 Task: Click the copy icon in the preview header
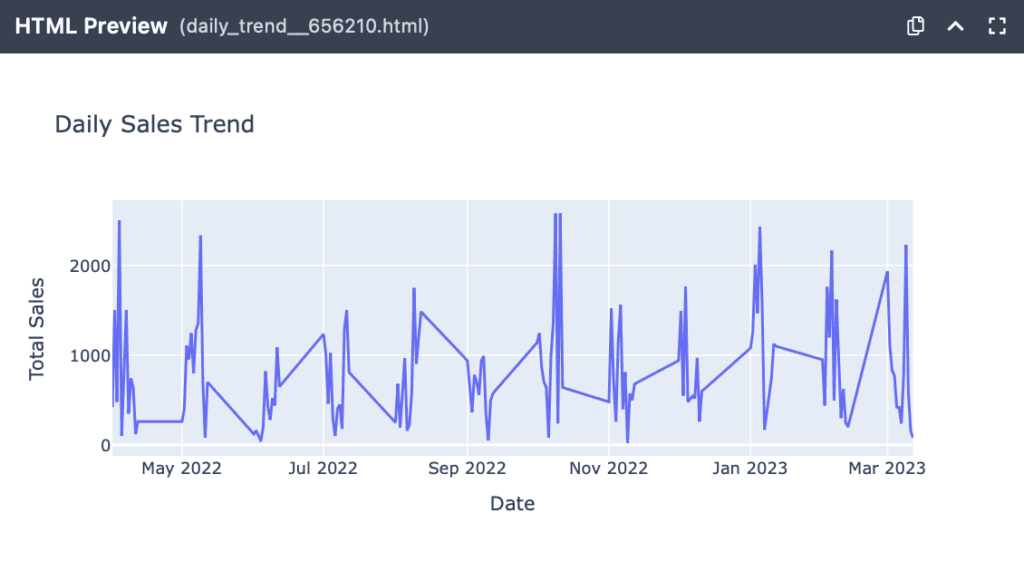click(x=914, y=27)
